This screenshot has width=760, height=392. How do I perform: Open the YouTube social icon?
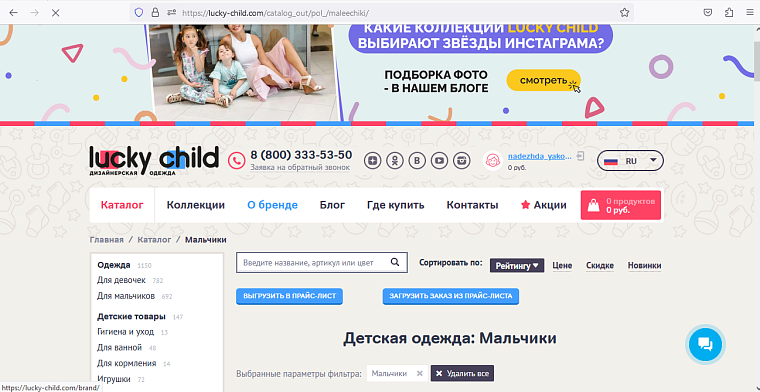coord(440,160)
